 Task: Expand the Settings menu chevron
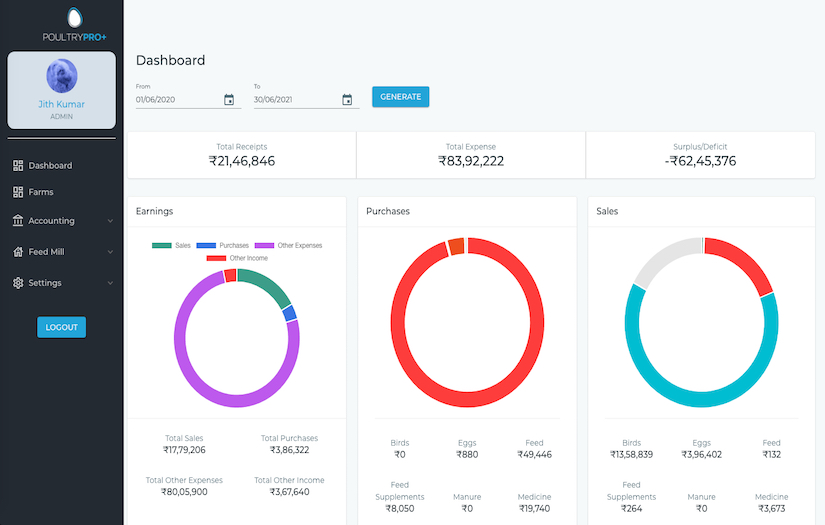(x=110, y=283)
